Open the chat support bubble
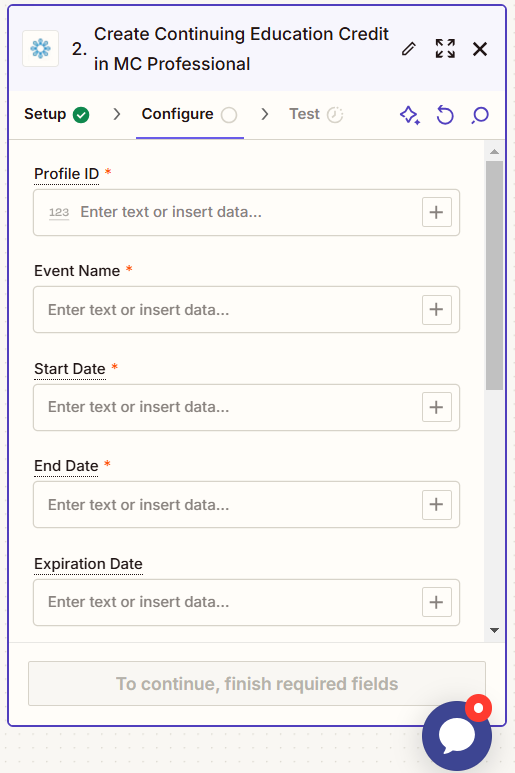The height and width of the screenshot is (773, 515). [x=457, y=736]
